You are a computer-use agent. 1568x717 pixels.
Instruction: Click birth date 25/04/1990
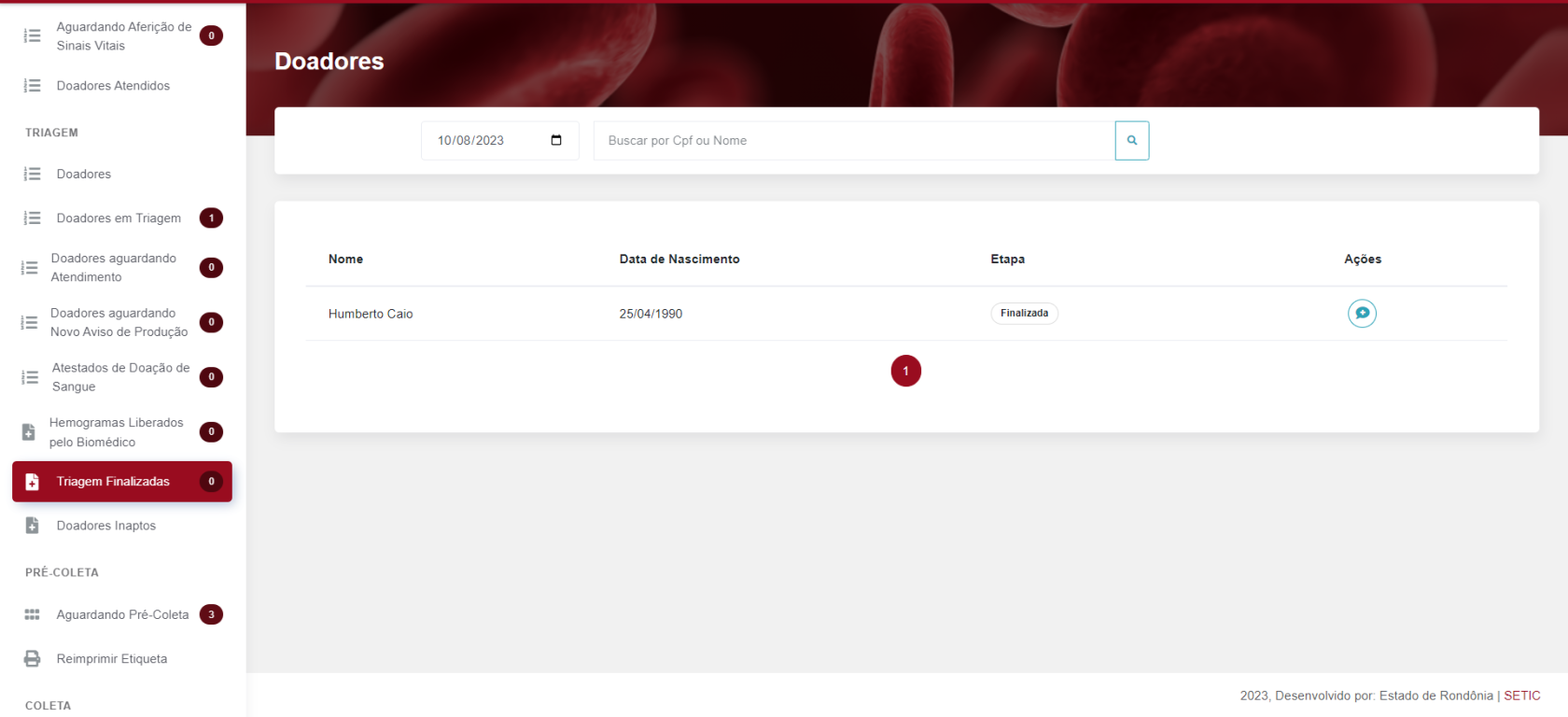click(x=651, y=314)
